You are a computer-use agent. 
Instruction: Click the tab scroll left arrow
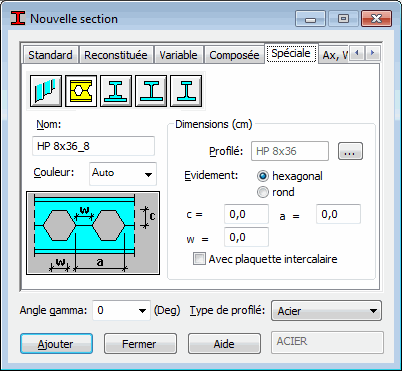(358, 53)
